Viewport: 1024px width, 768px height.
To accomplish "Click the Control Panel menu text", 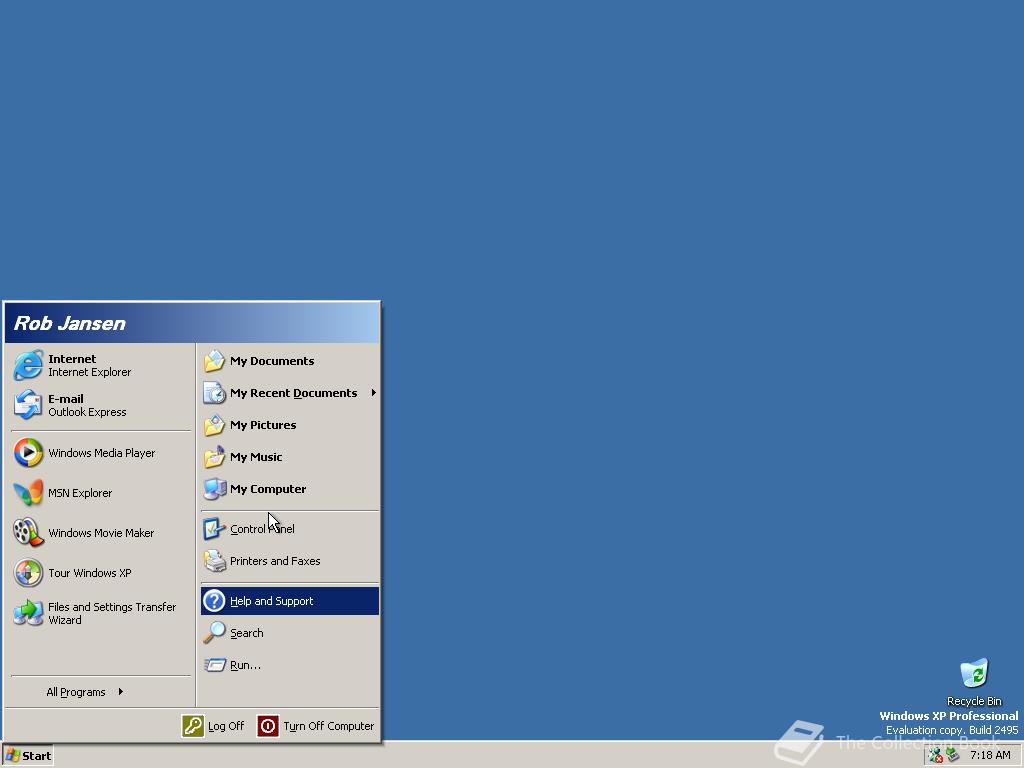I will (x=262, y=529).
